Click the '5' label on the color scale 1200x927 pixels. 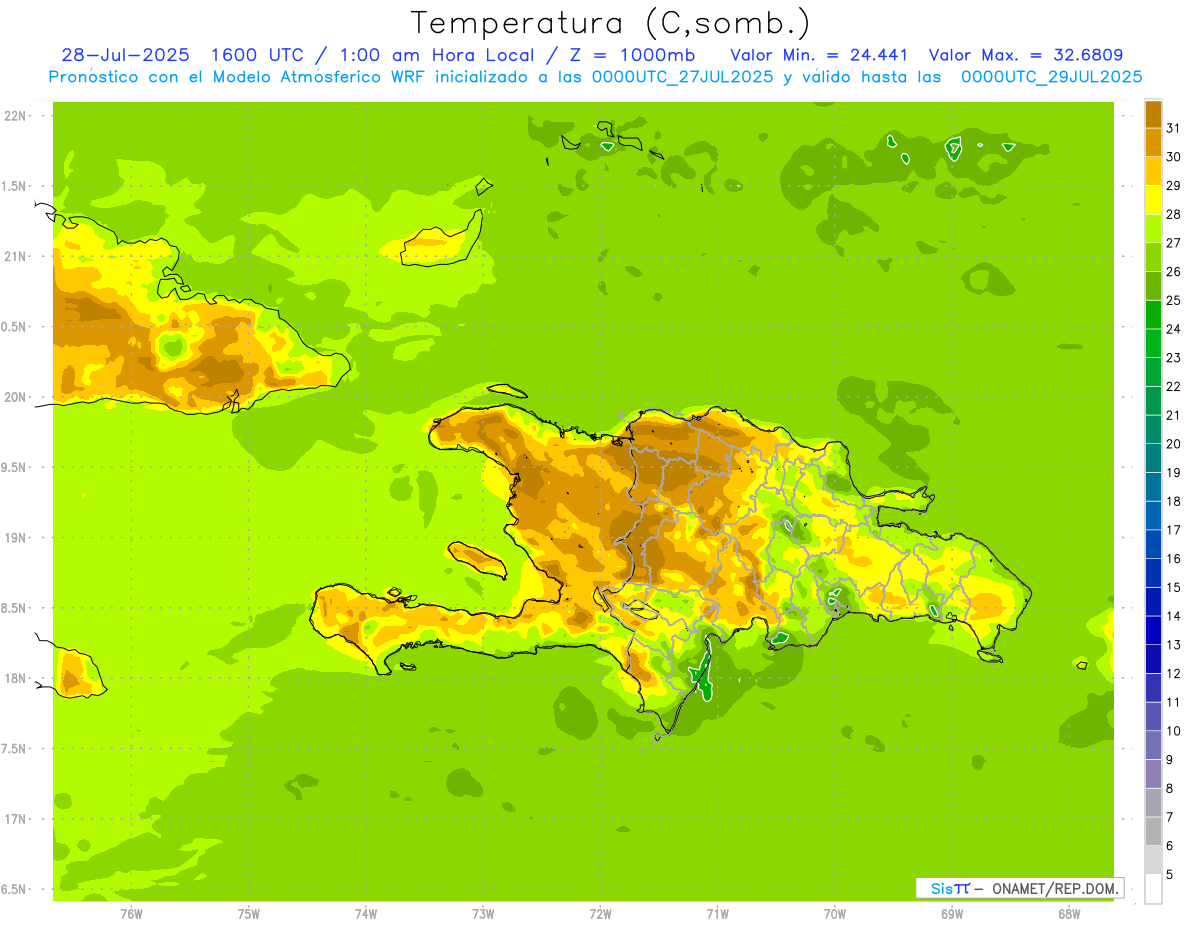tap(1170, 875)
